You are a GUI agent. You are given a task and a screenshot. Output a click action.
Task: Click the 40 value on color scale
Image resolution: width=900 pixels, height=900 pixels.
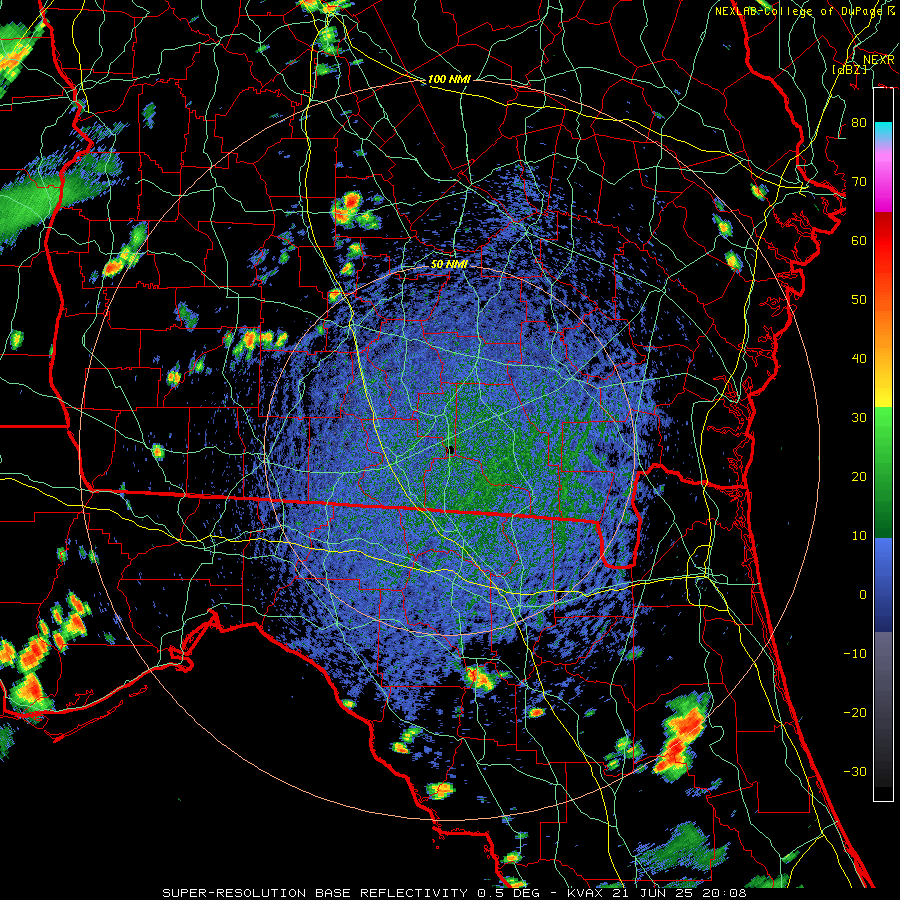[x=859, y=359]
